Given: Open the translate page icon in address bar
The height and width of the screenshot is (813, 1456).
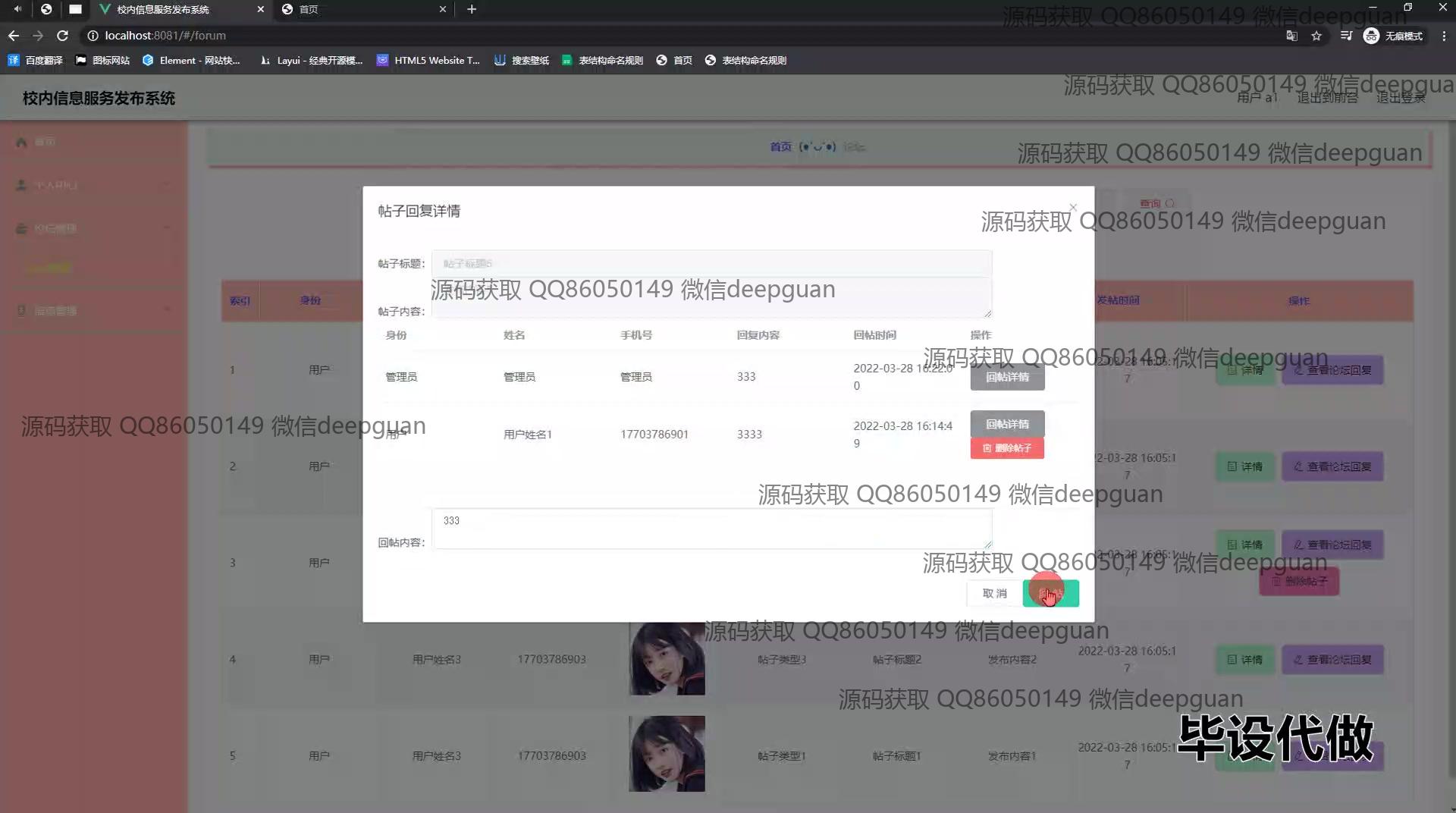Looking at the screenshot, I should [x=1291, y=36].
